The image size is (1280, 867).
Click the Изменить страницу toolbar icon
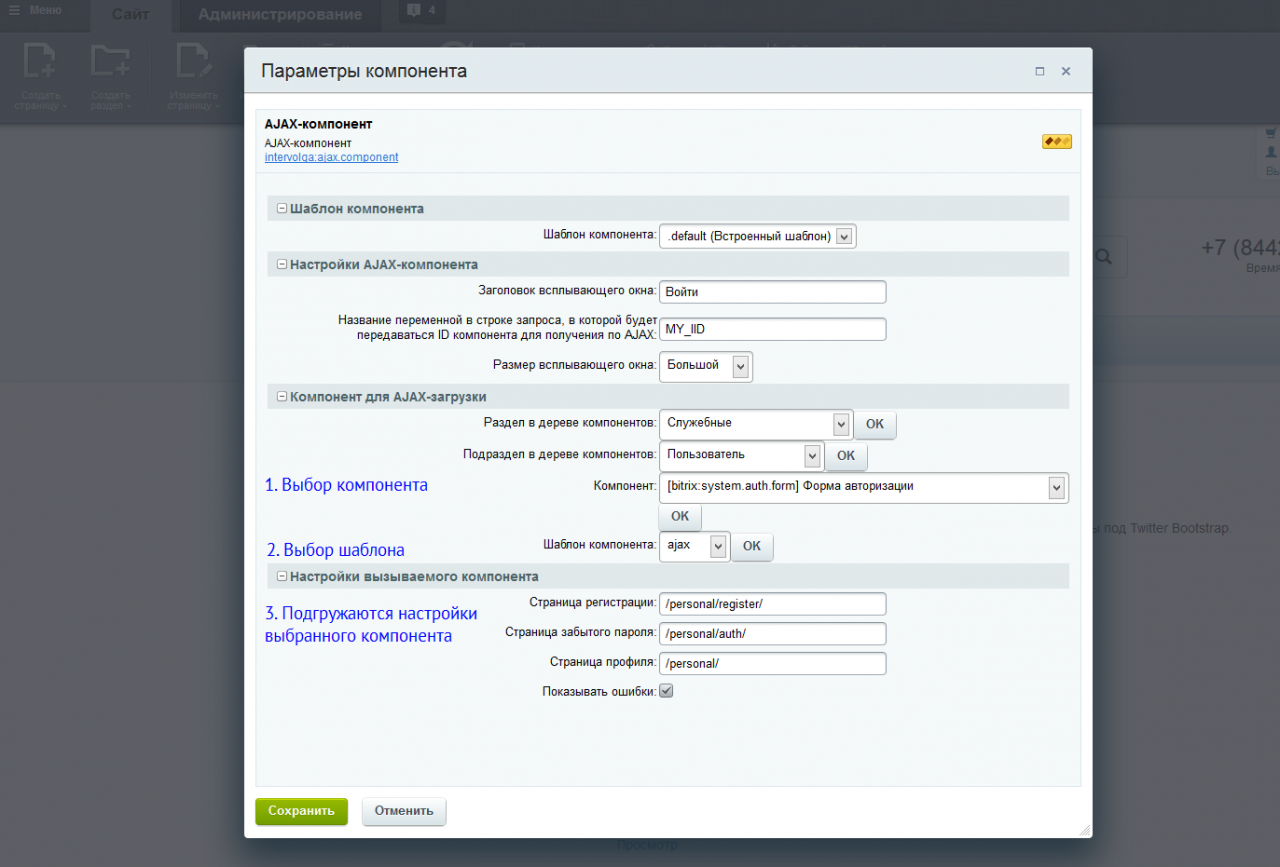(x=194, y=62)
